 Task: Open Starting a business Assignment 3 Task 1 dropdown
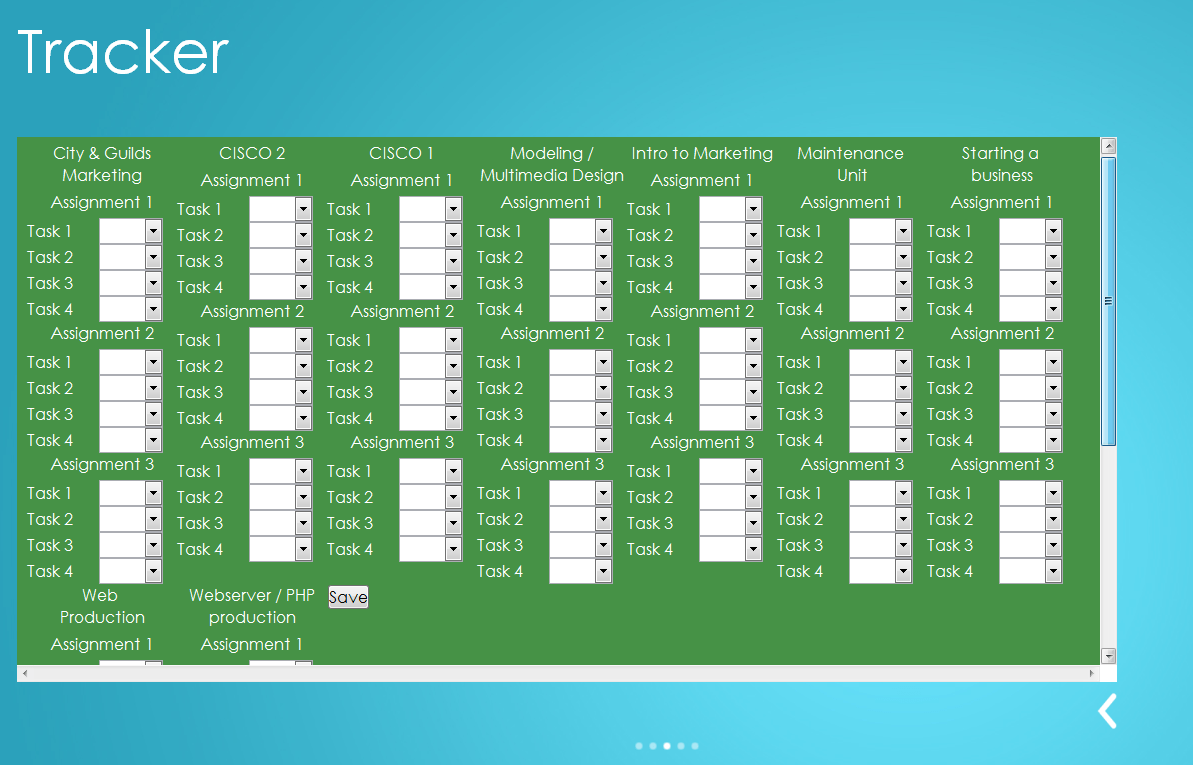click(1029, 494)
